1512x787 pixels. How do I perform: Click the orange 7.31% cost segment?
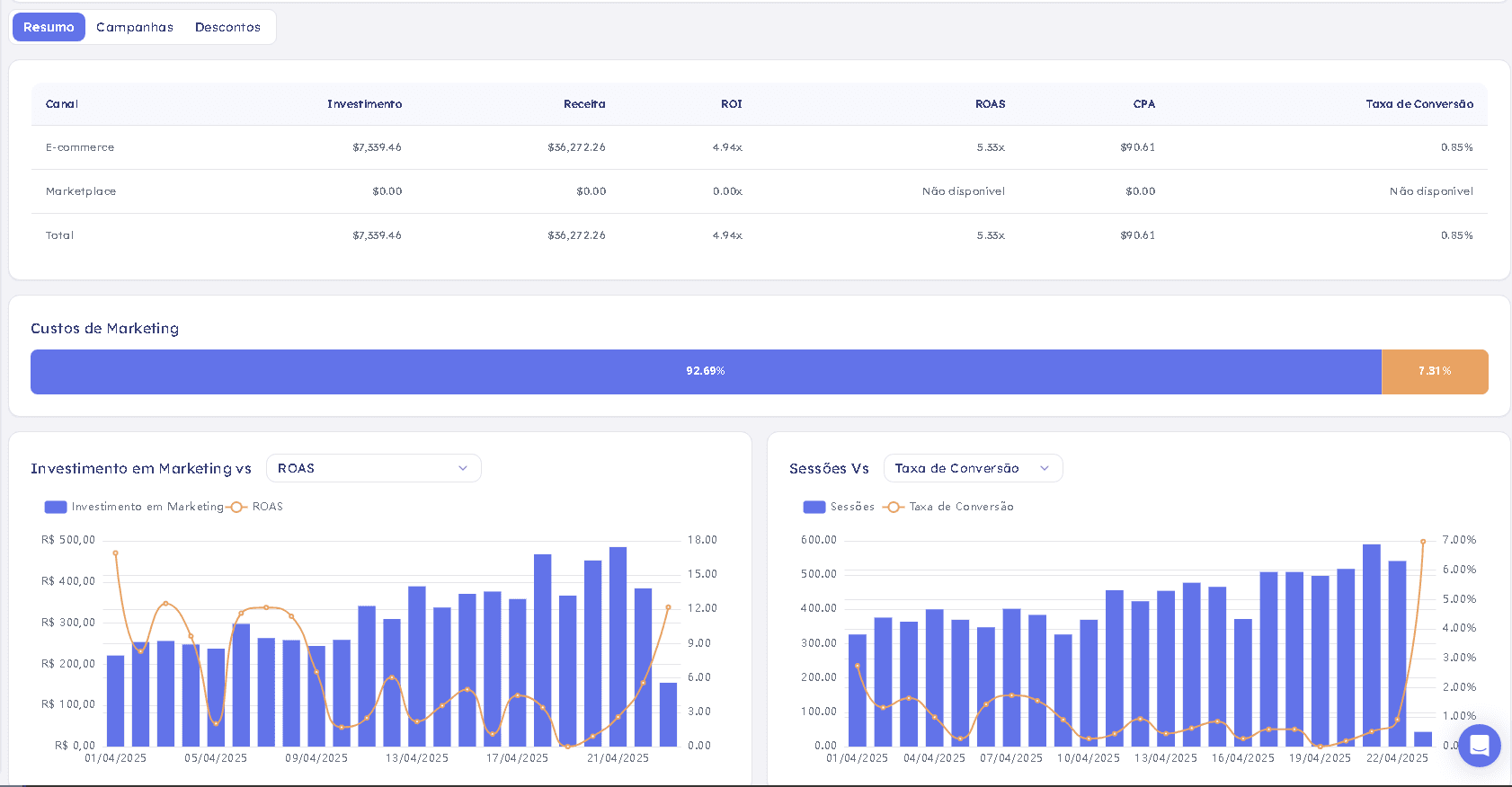coord(1435,372)
